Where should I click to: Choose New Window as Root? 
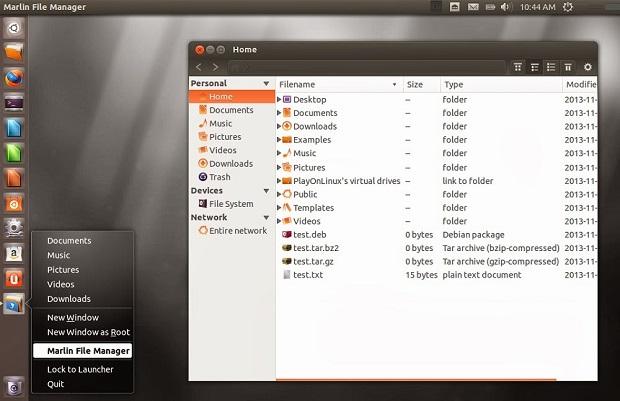(x=89, y=332)
